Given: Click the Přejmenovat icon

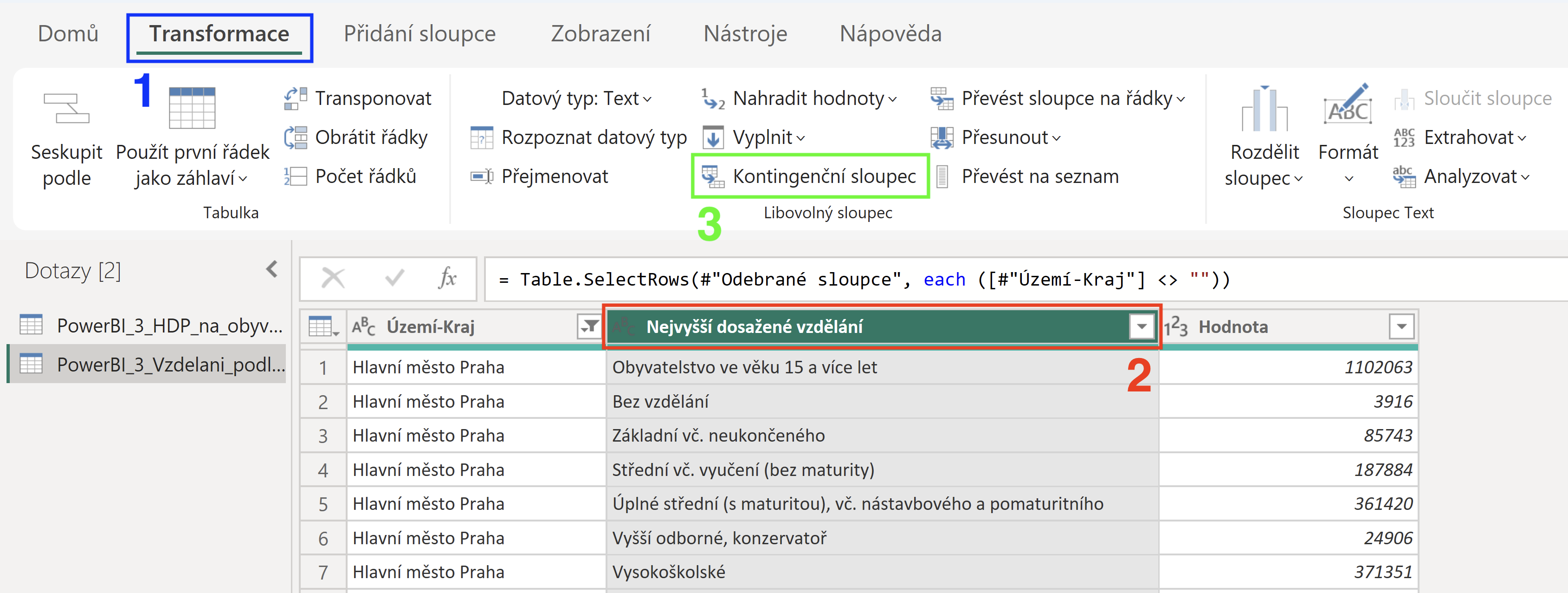Looking at the screenshot, I should (x=482, y=176).
